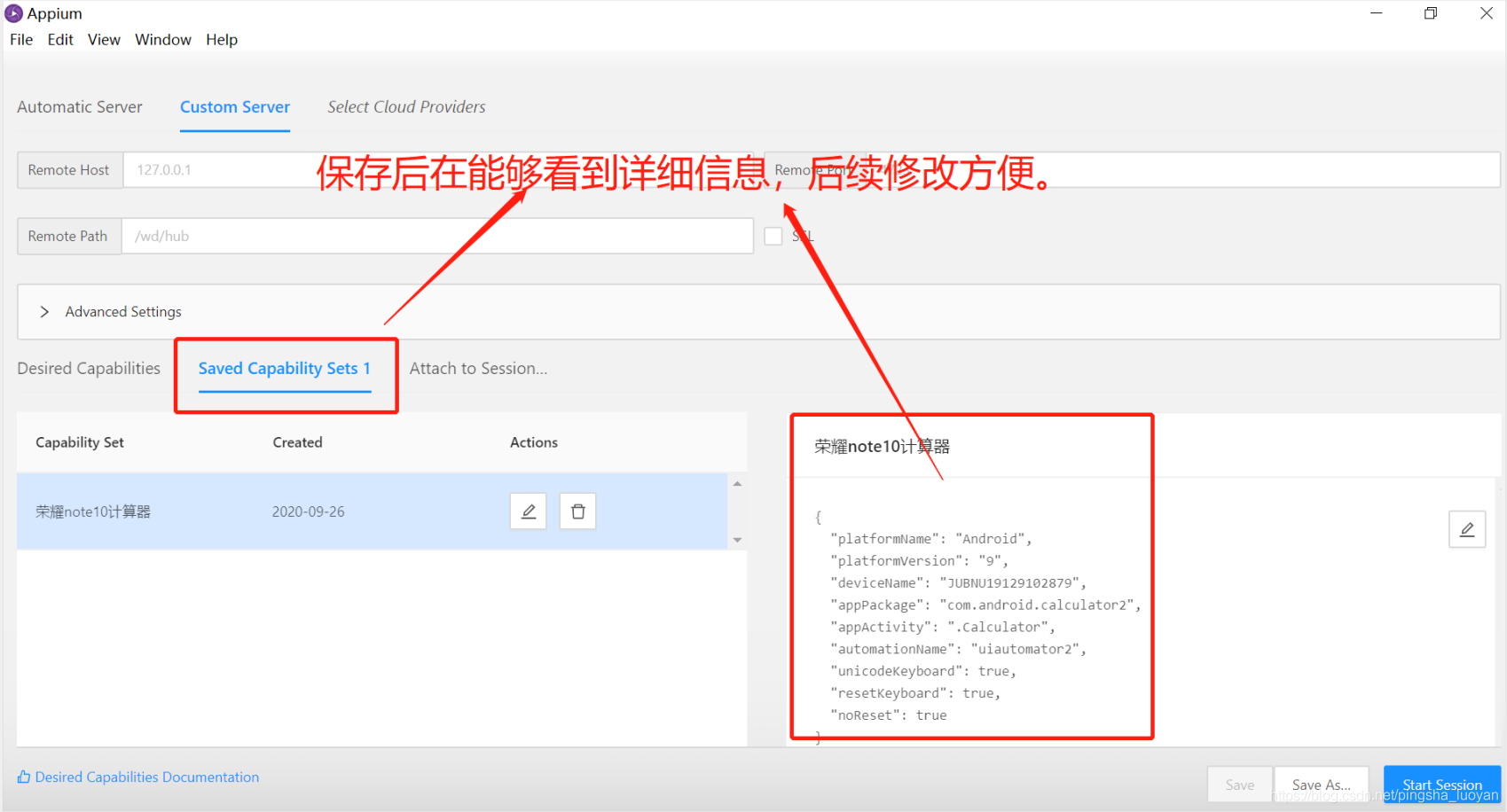Delete the 荣耀note10计算器 capability set
1507x812 pixels.
[577, 511]
